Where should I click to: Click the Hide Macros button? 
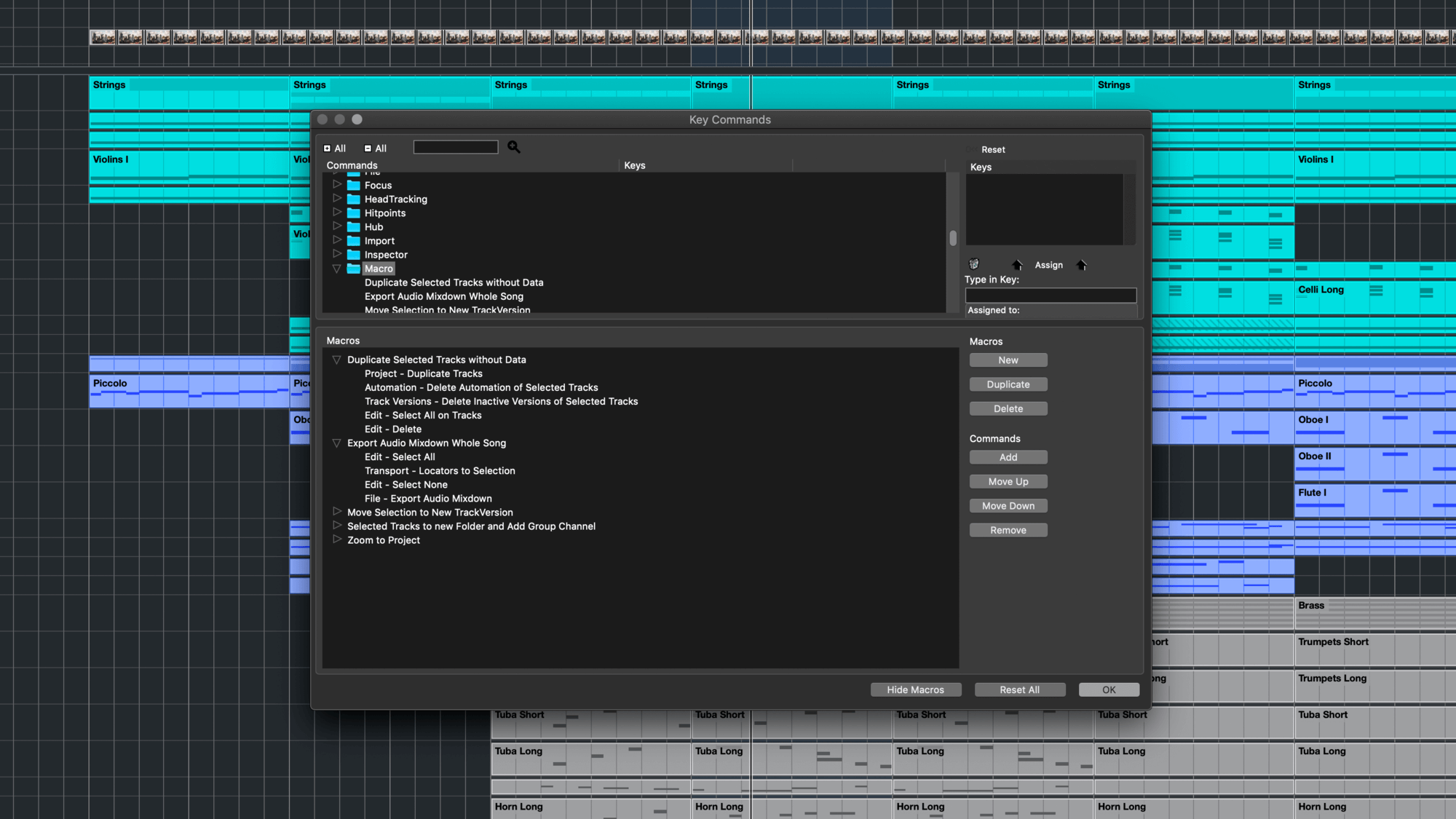(916, 689)
